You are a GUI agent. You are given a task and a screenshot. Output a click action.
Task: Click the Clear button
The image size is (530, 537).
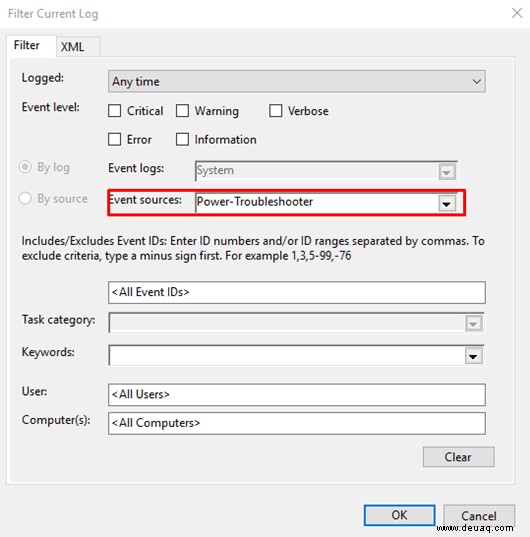click(x=458, y=457)
